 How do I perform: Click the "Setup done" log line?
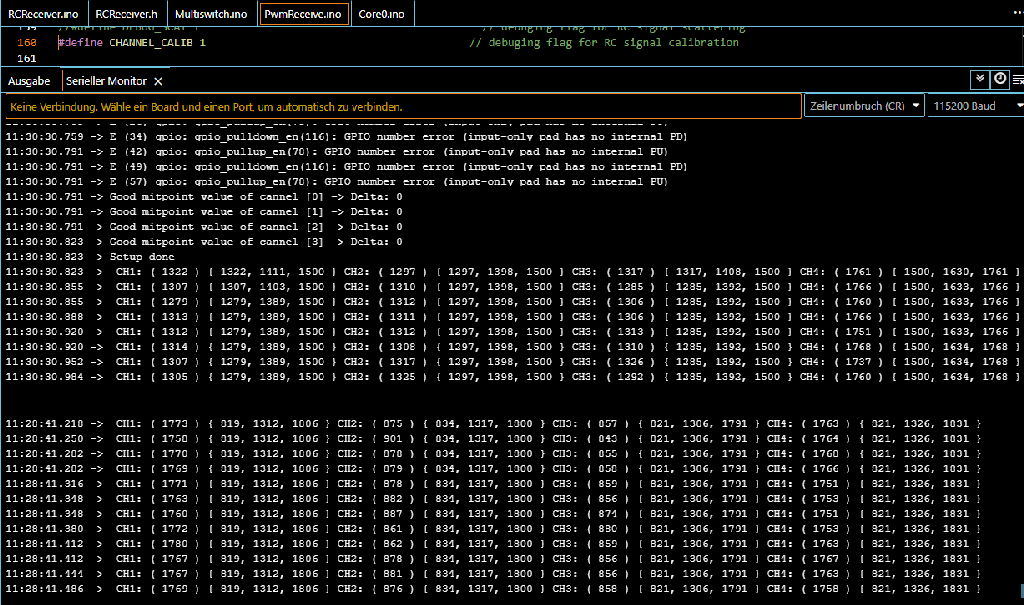141,257
